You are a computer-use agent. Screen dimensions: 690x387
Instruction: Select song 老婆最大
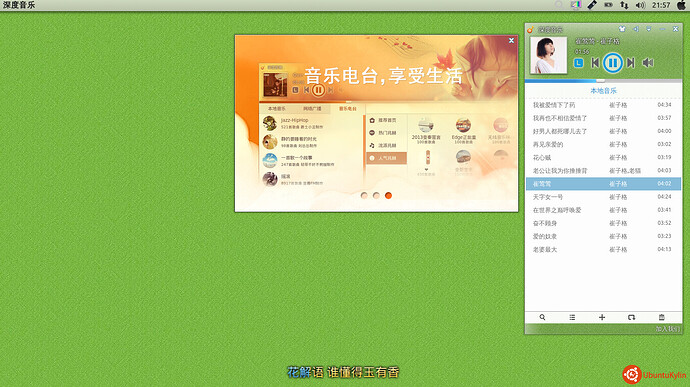pyautogui.click(x=603, y=250)
